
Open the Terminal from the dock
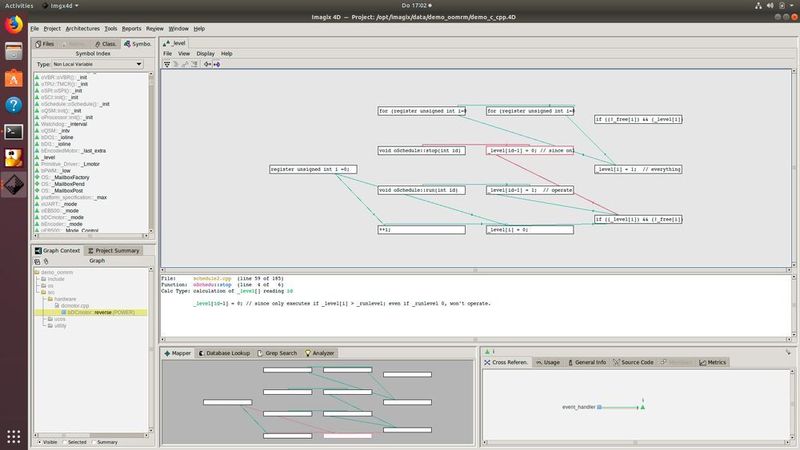point(14,132)
